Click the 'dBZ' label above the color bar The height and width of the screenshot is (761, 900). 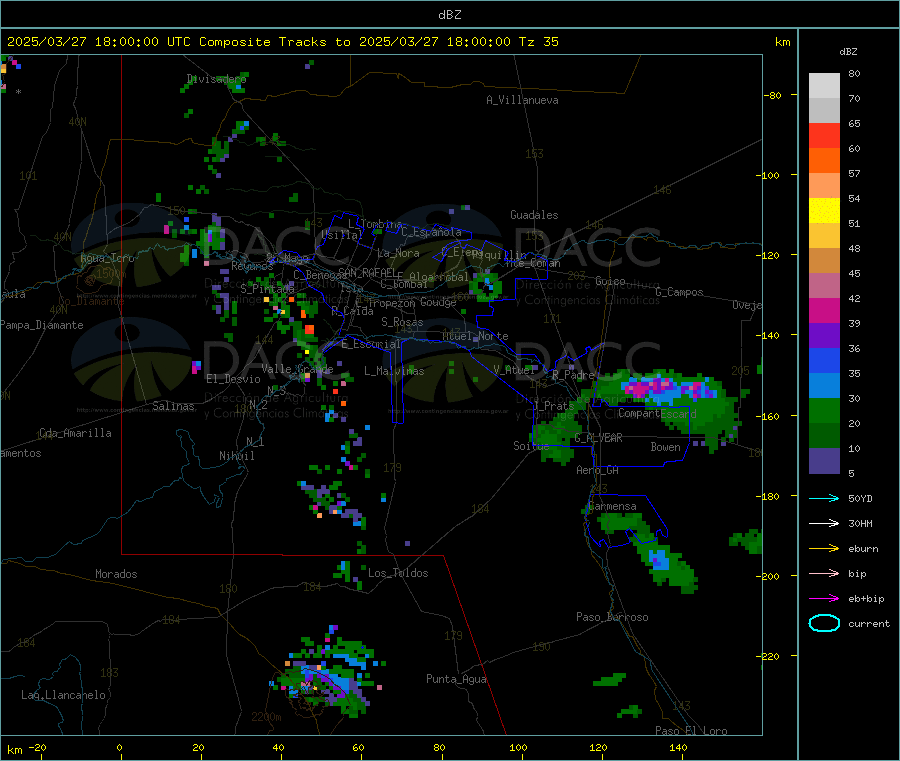(848, 52)
